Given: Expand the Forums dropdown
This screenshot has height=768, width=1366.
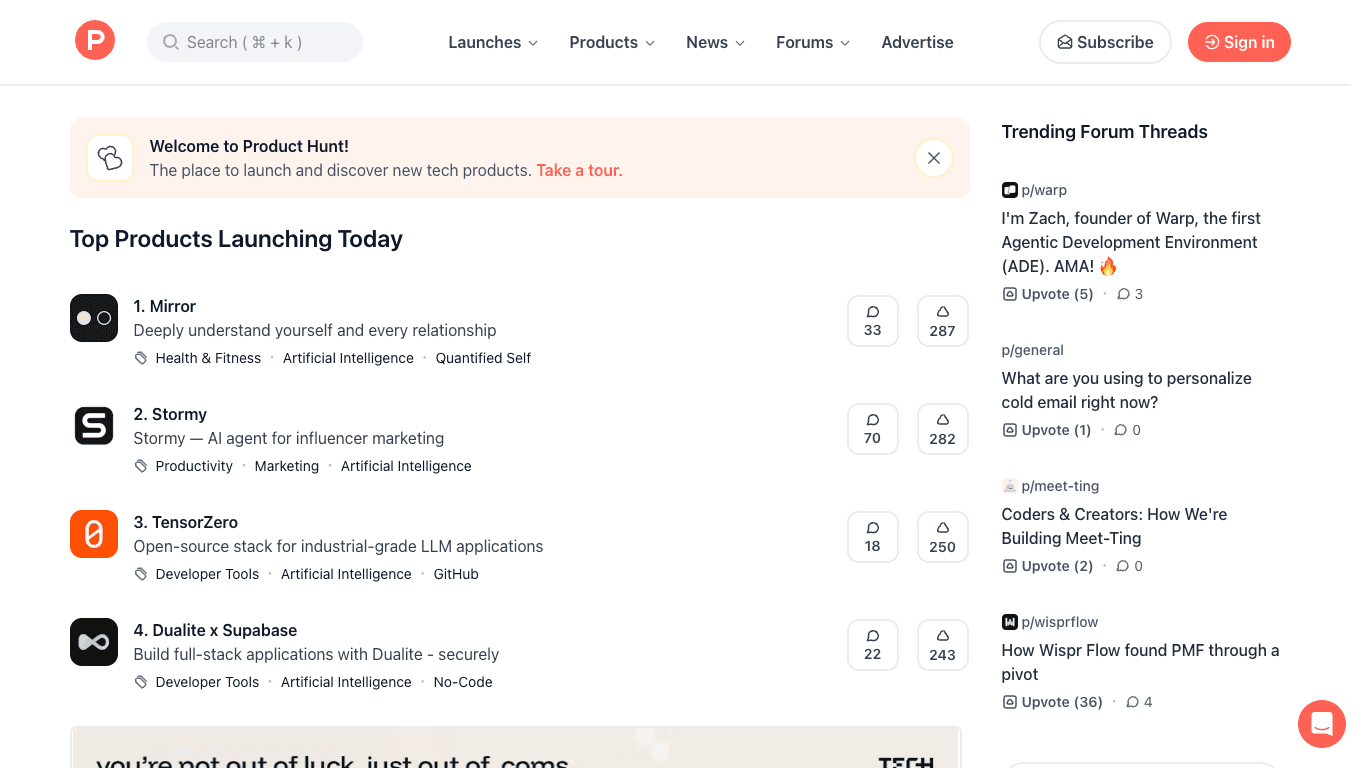Looking at the screenshot, I should coord(812,42).
